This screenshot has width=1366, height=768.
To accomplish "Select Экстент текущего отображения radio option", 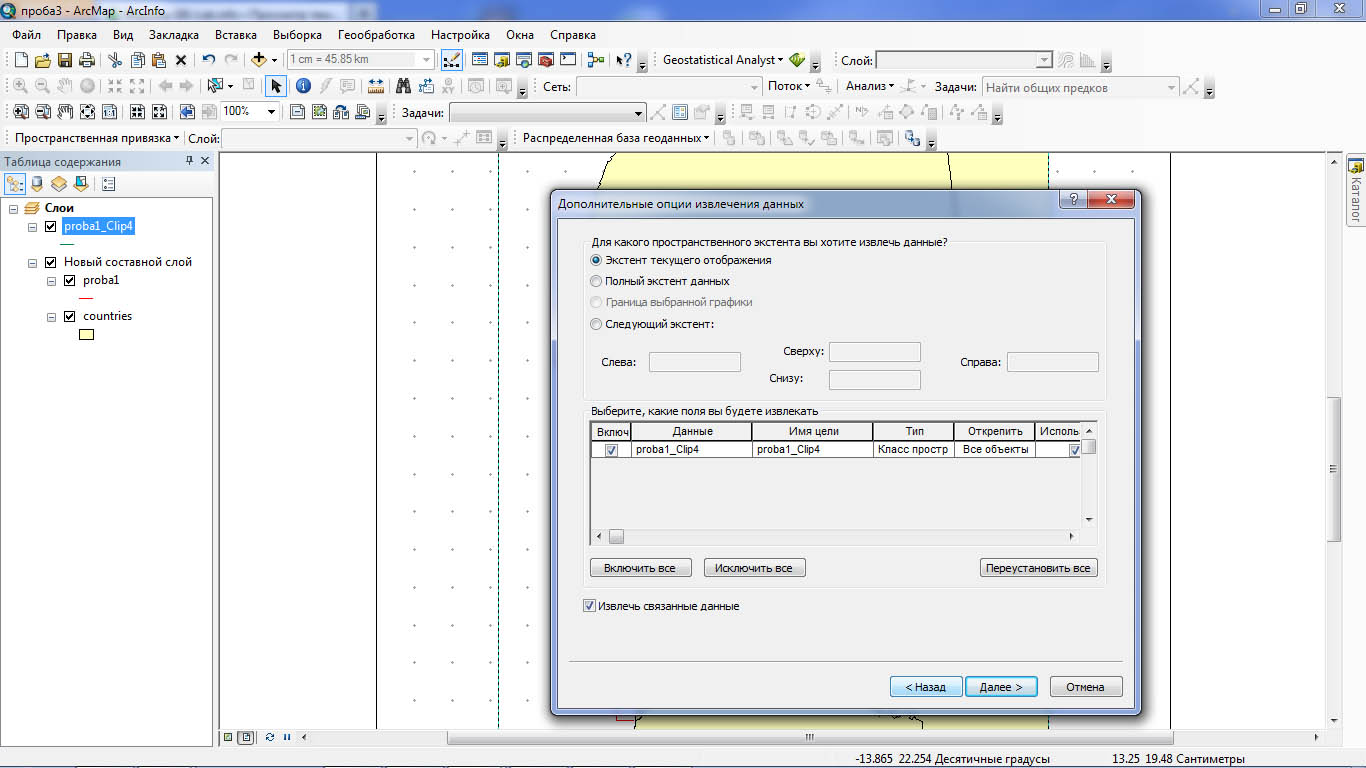I will coord(596,260).
